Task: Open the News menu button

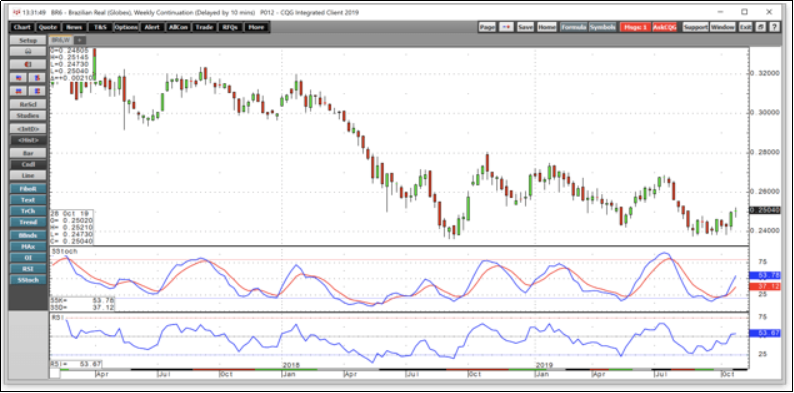Action: [x=74, y=27]
